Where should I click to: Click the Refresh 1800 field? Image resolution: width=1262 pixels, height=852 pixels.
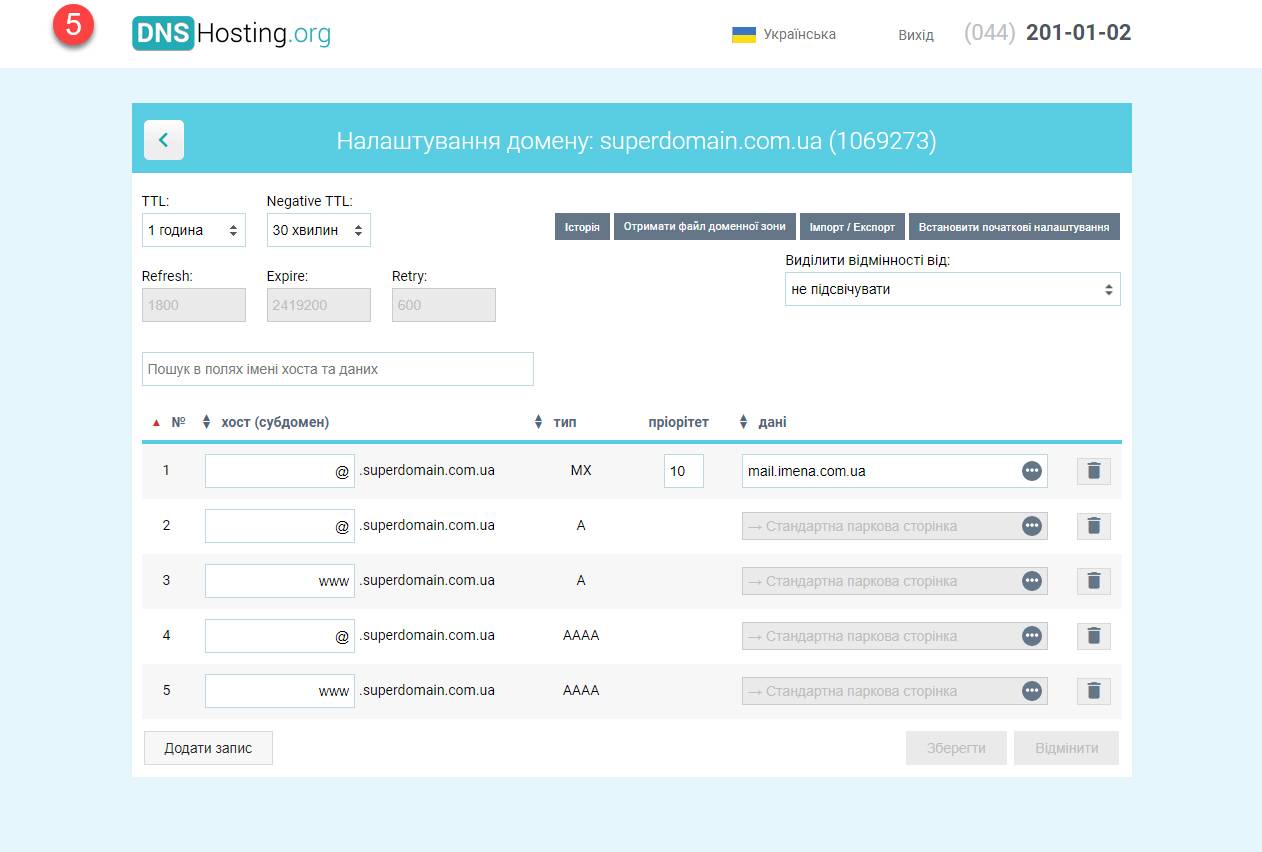pos(194,305)
